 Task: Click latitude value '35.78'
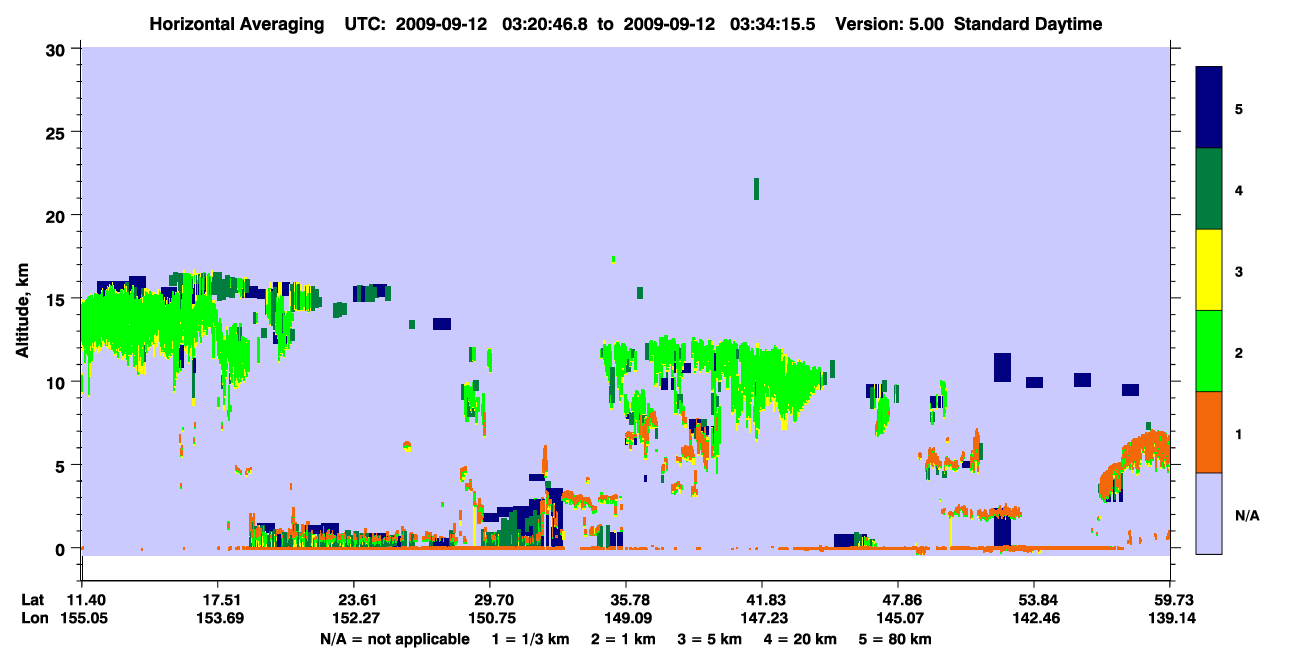(626, 599)
